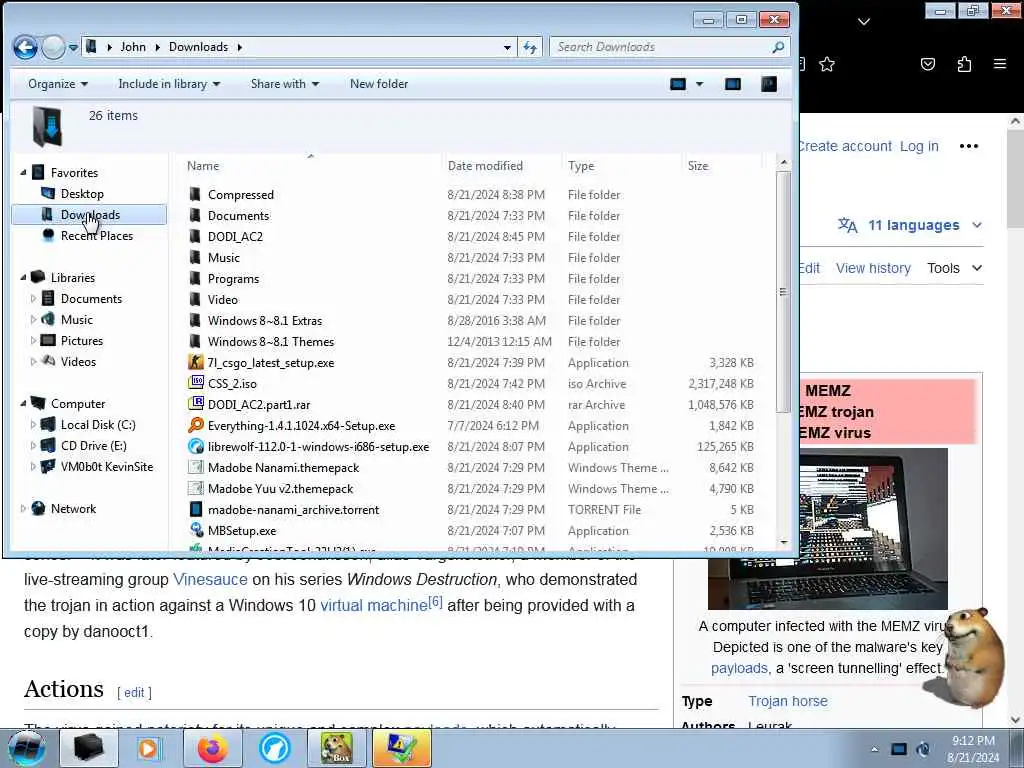Open recent pages dropdown beside Forward arrow

(x=73, y=47)
